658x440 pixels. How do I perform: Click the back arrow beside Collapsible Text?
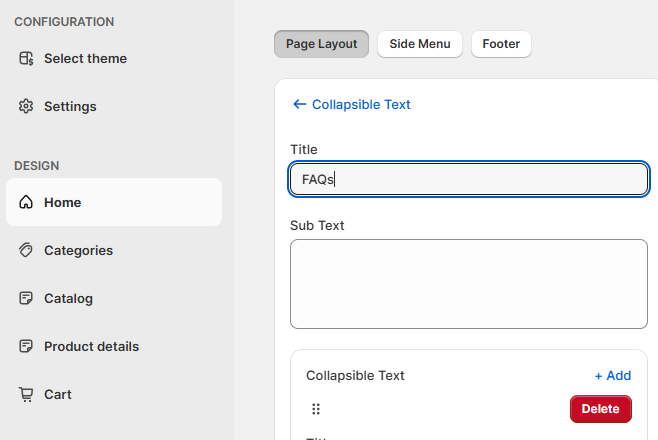299,104
